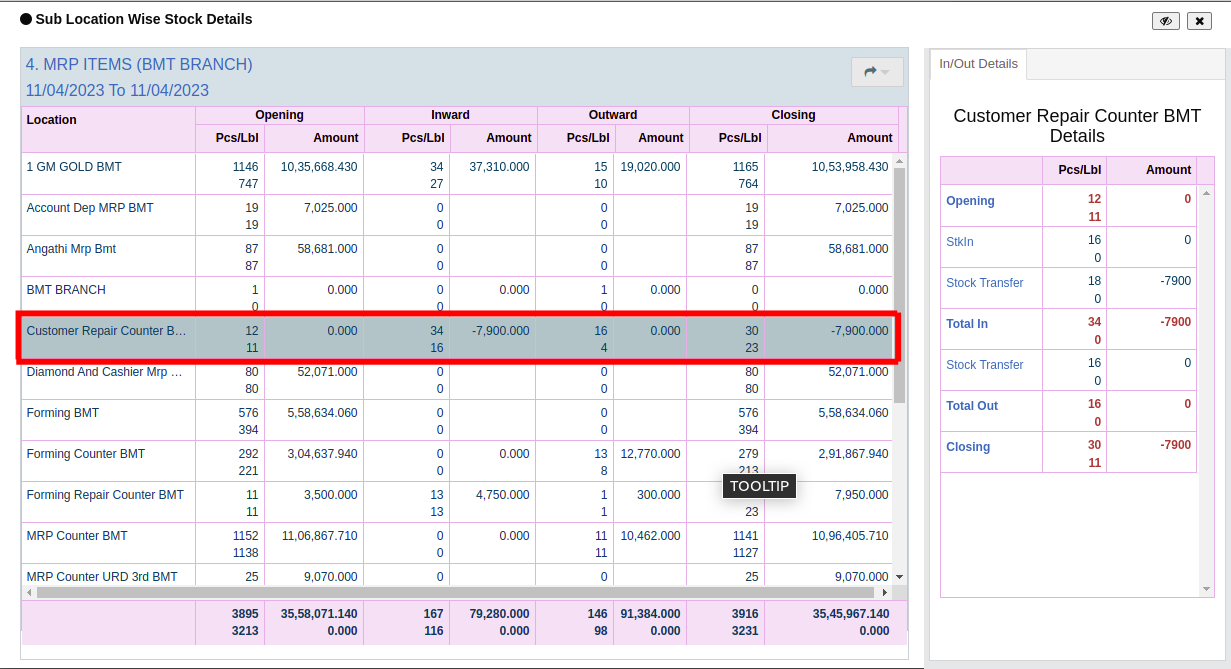
Task: Click the Total In row label
Action: [x=967, y=323]
